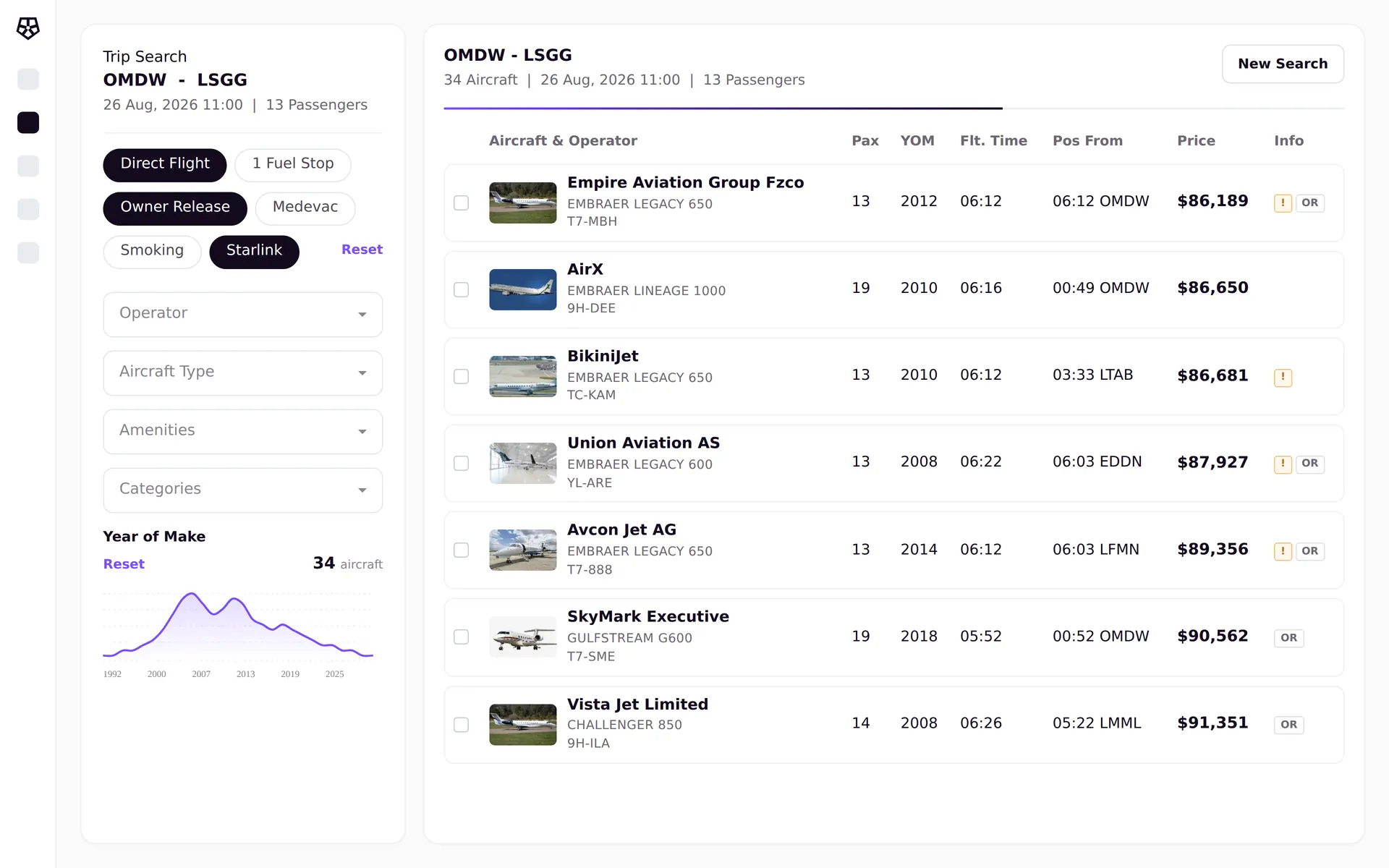Toggle the 1 Fuel Stop filter
This screenshot has height=868, width=1389.
pos(293,165)
